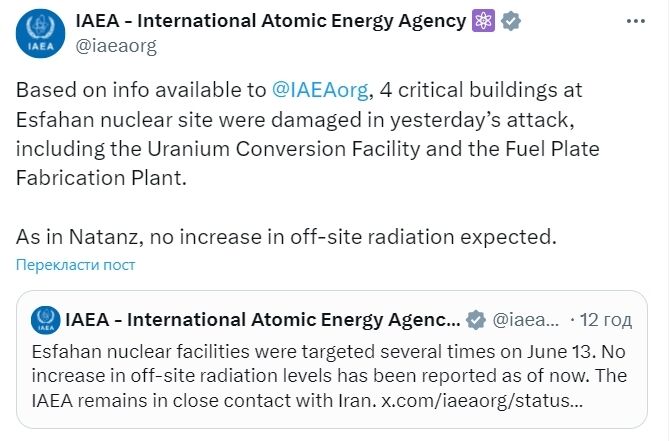This screenshot has width=672, height=441.
Task: Open the IAEA account name at the top
Action: pos(271,21)
